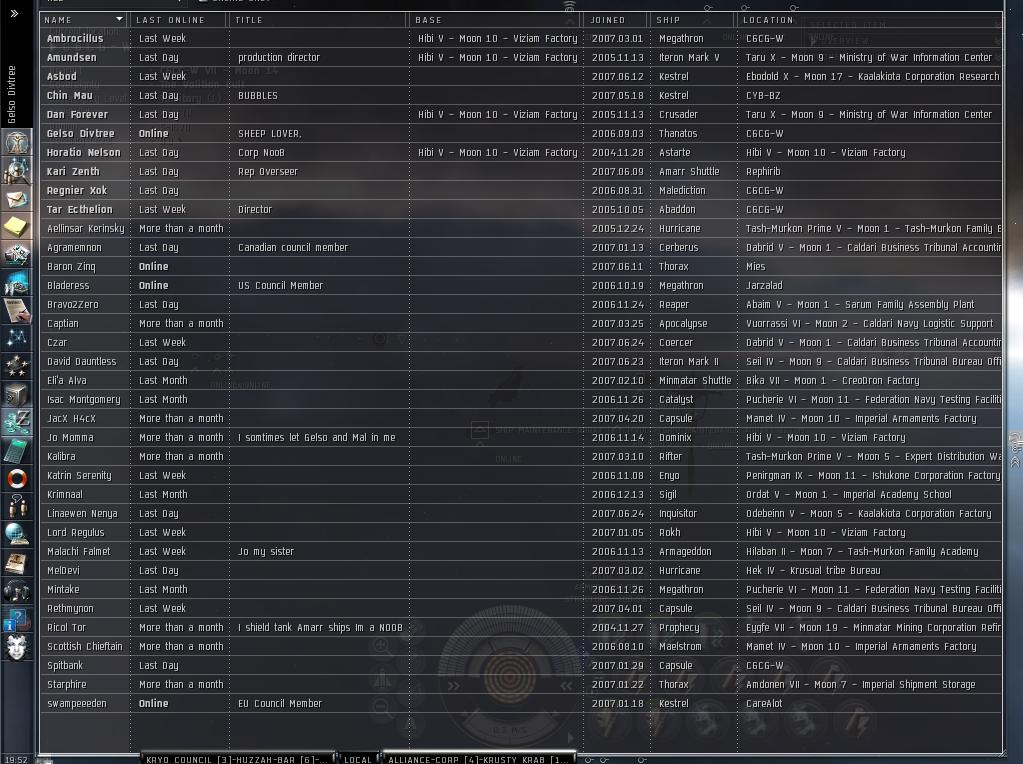Open the info question-mark icon
1023x764 pixels.
pos(16,619)
